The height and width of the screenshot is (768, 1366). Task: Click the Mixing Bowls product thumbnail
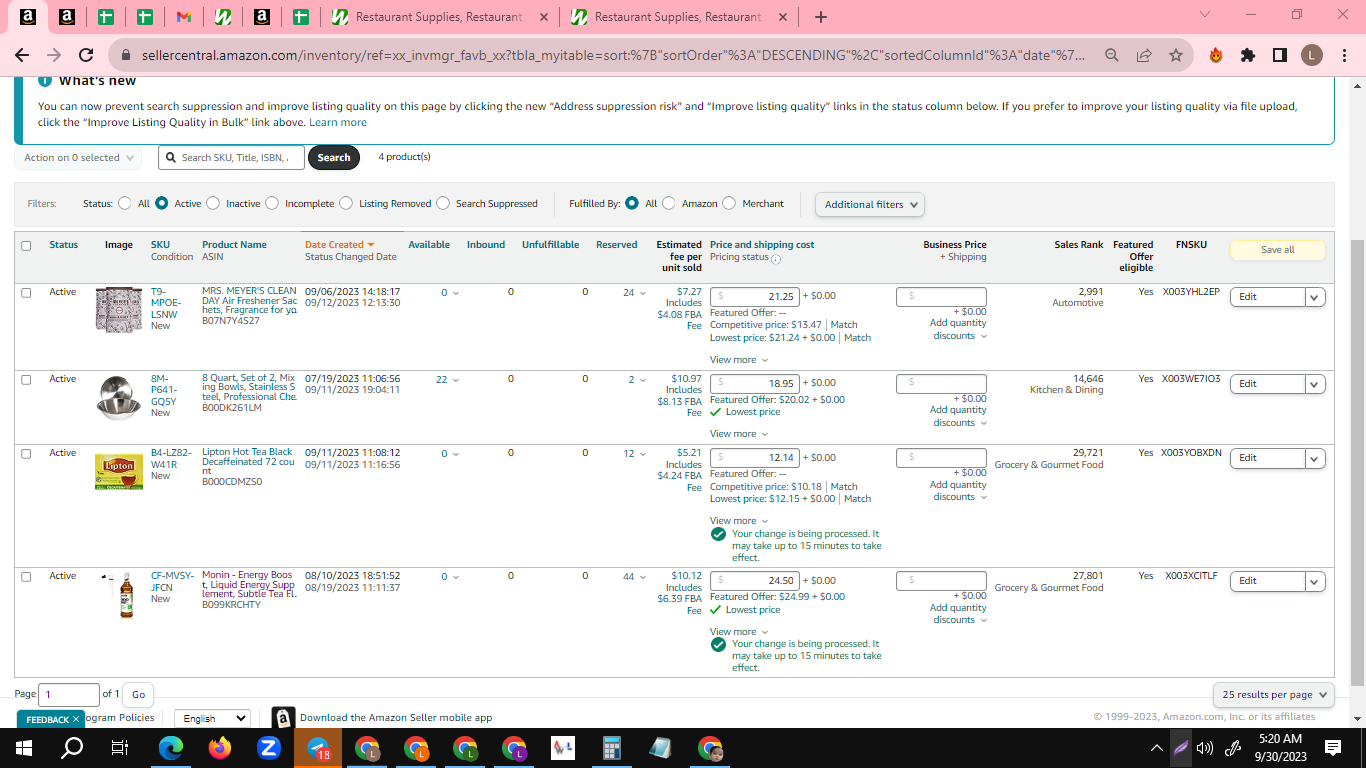(118, 397)
